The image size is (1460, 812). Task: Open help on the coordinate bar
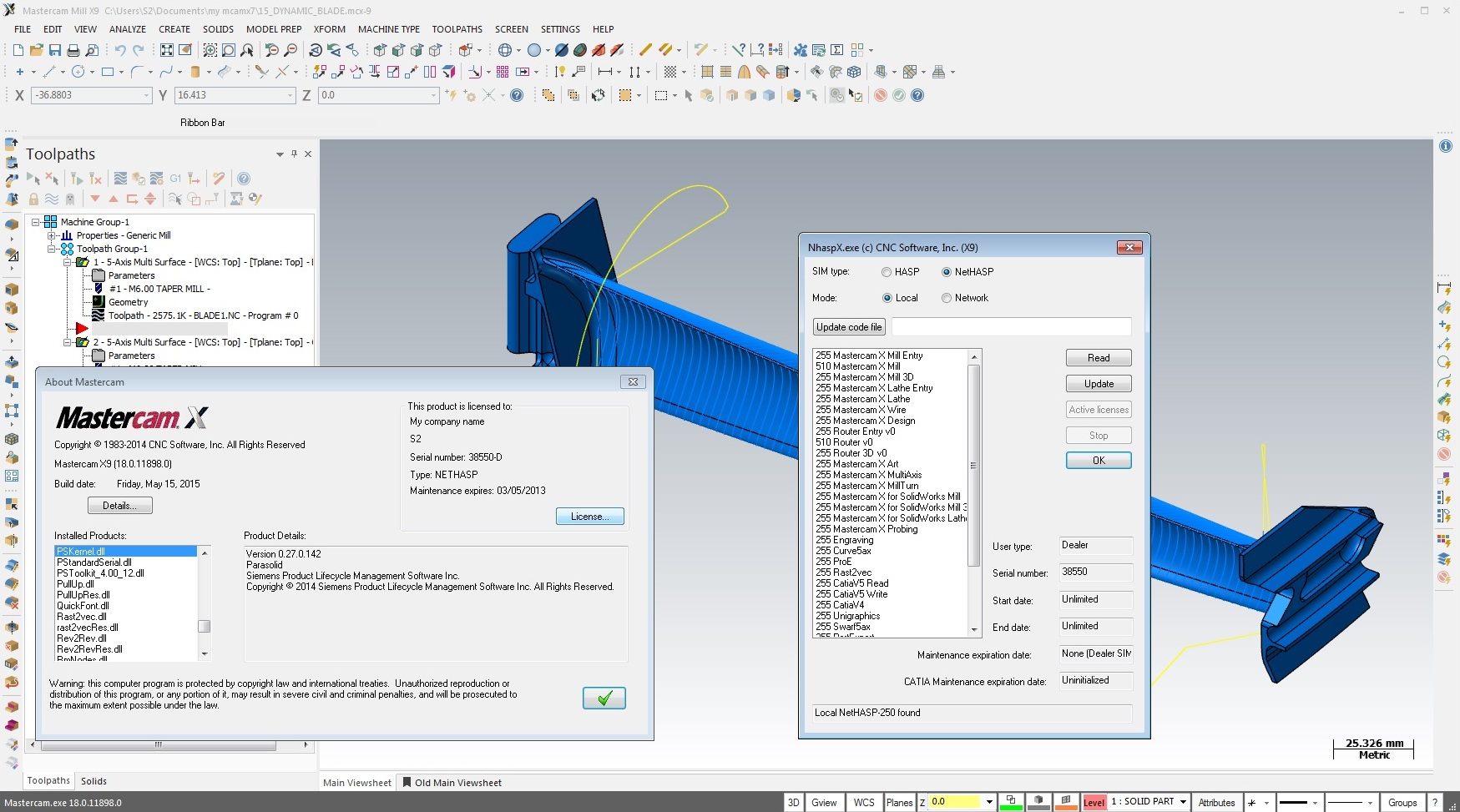(517, 95)
